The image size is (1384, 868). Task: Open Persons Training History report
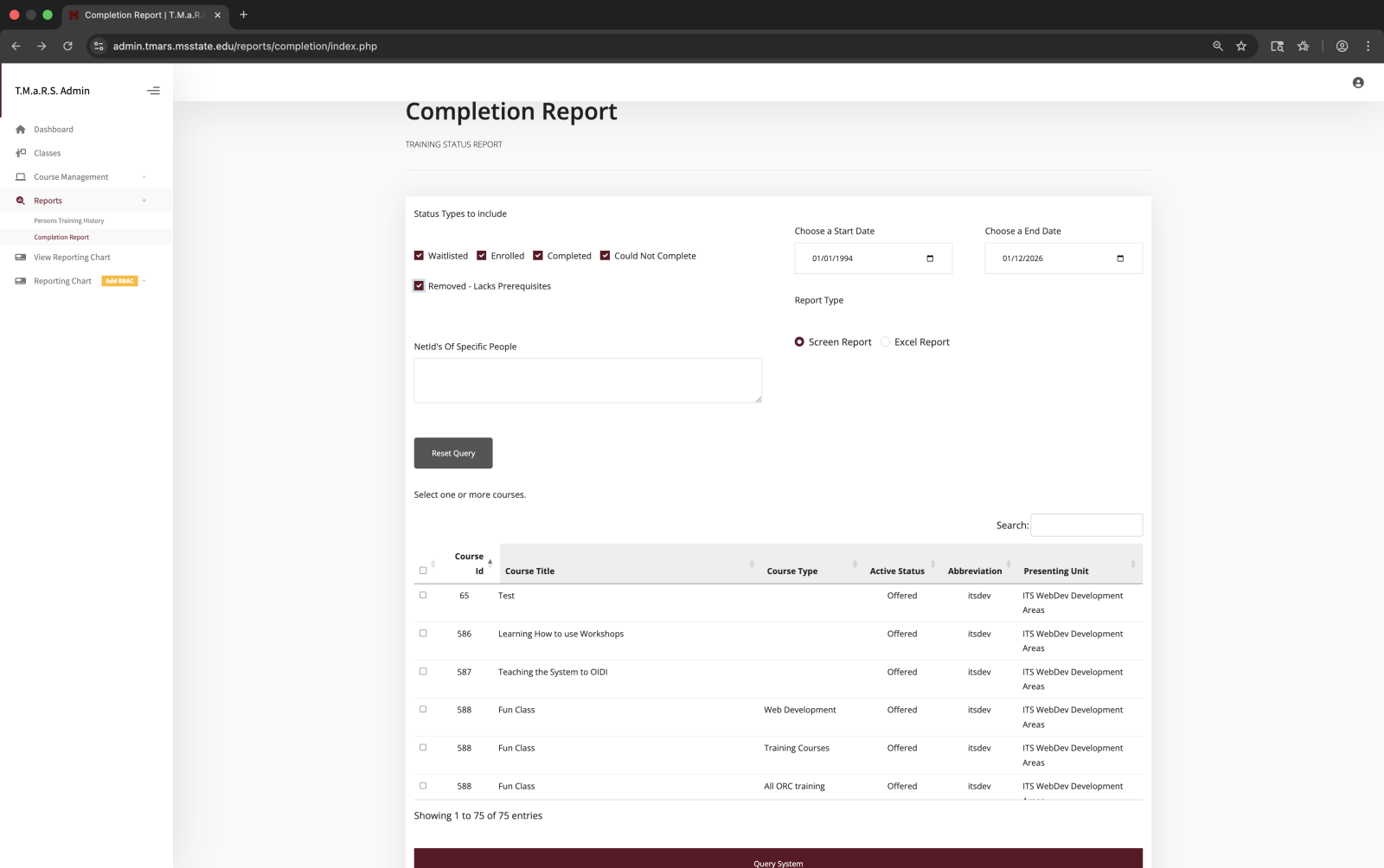click(68, 220)
